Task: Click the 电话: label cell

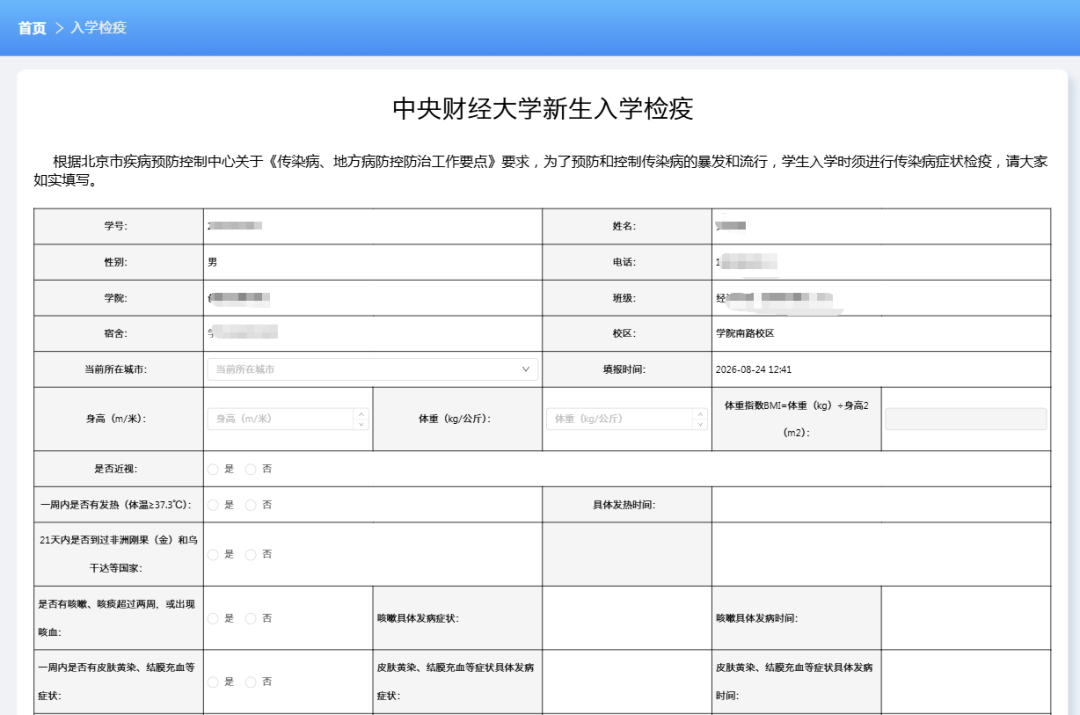Action: 627,262
